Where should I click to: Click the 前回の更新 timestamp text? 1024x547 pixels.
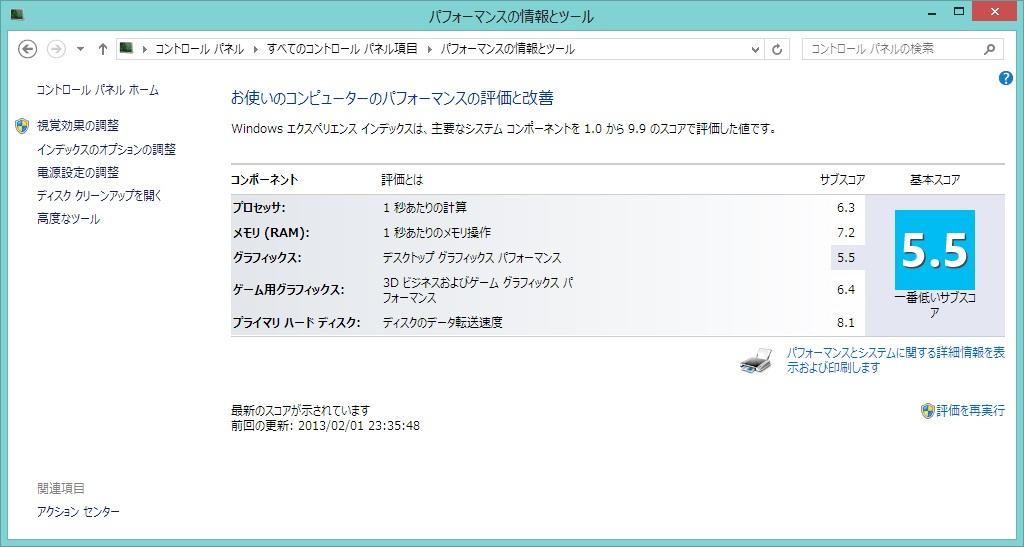click(325, 426)
